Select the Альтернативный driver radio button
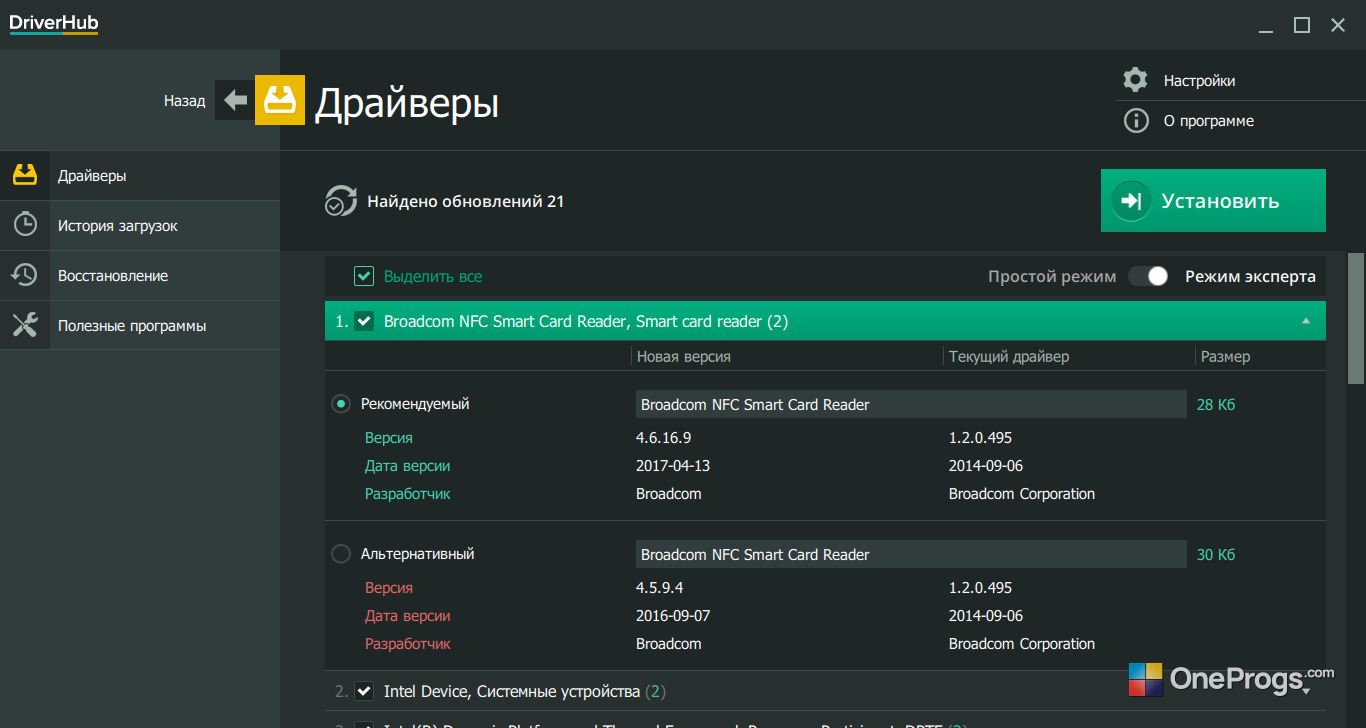This screenshot has width=1366, height=728. point(341,554)
